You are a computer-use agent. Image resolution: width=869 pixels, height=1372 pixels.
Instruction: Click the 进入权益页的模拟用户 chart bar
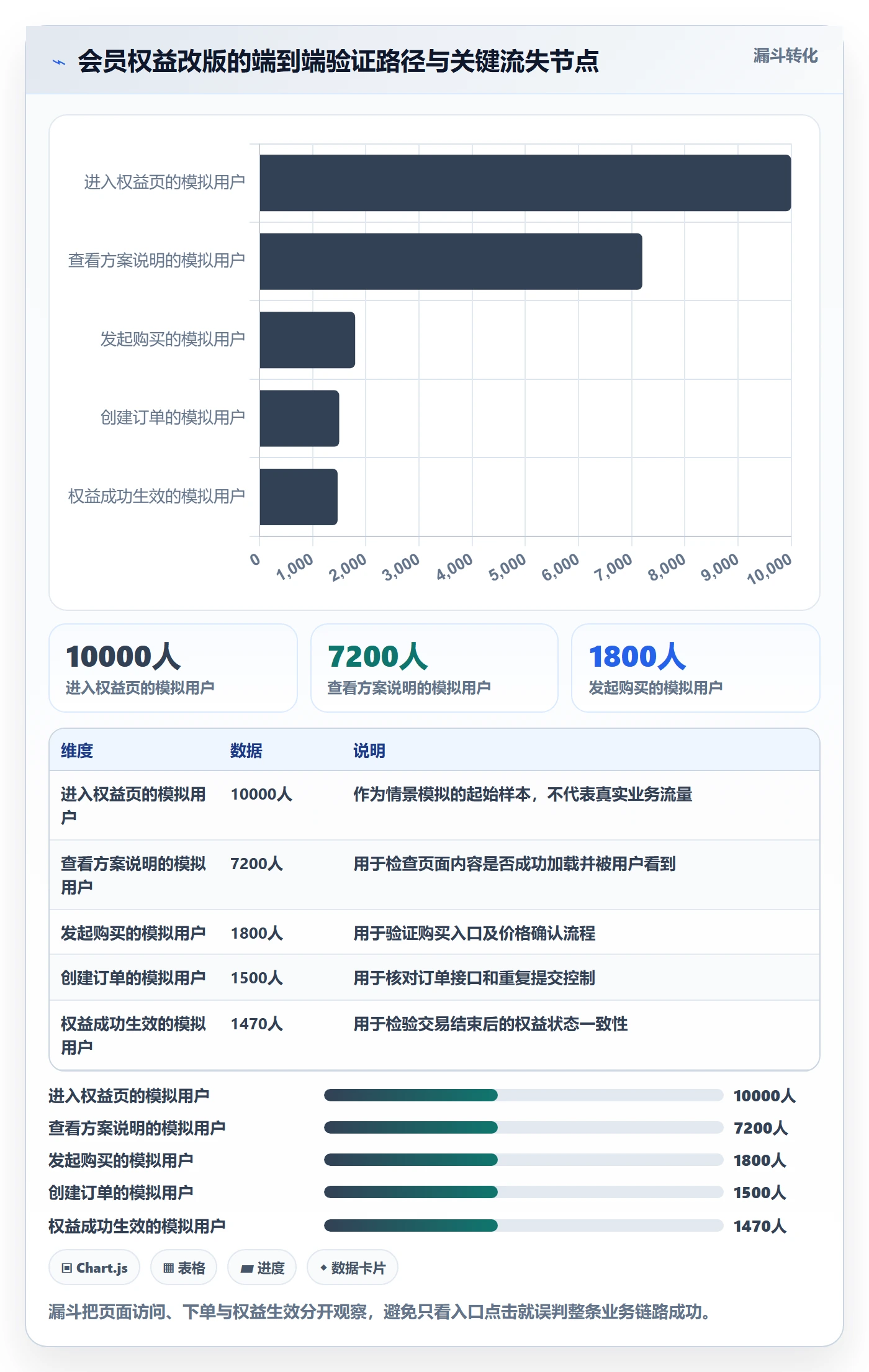coord(525,183)
